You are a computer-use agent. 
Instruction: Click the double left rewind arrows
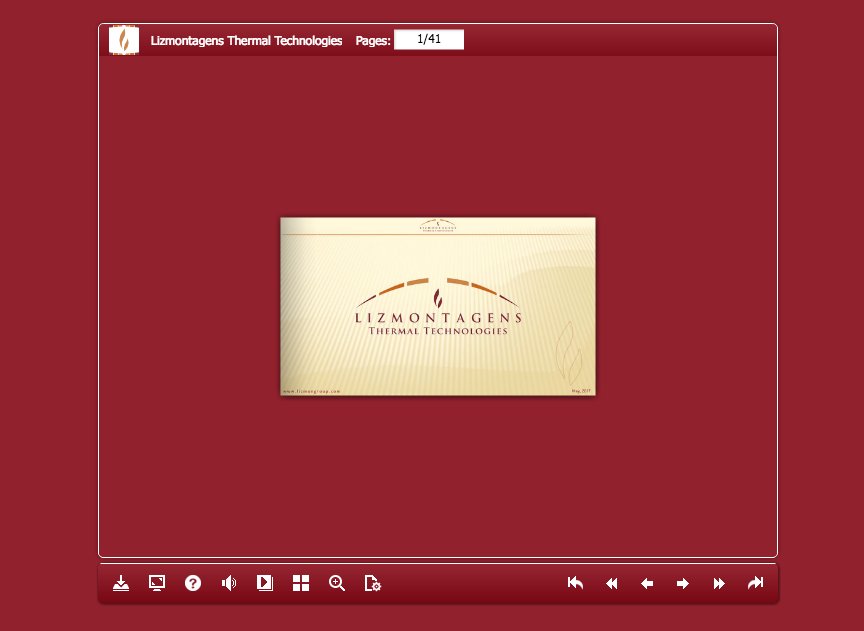click(612, 584)
